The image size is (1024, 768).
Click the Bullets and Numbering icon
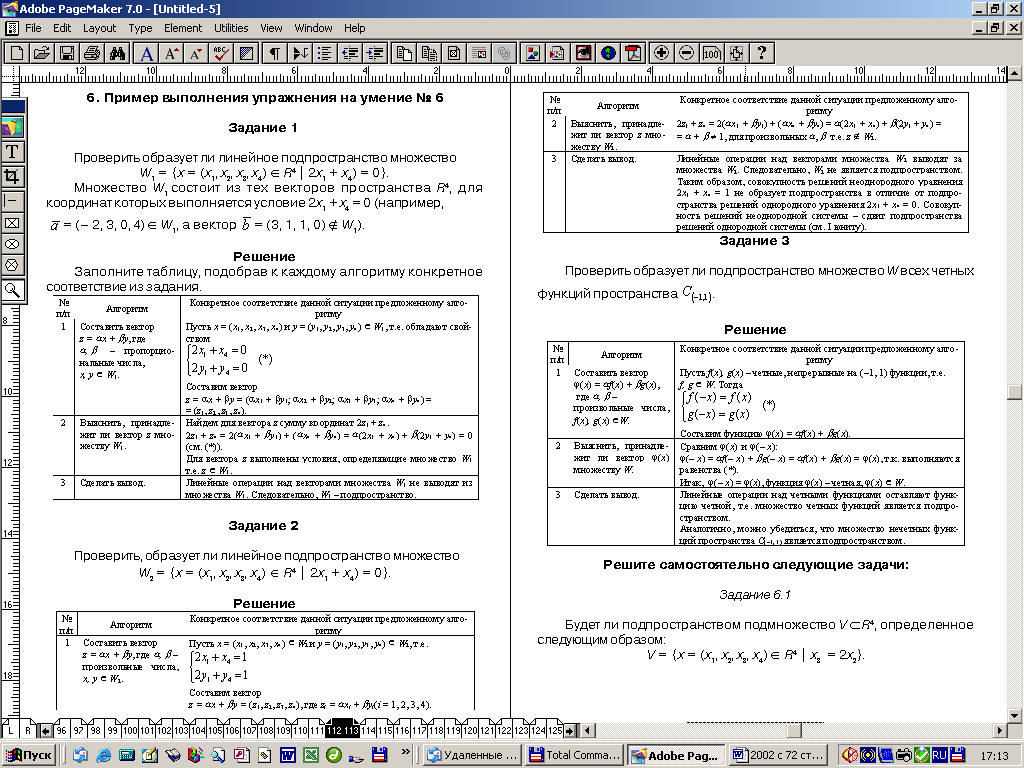325,53
